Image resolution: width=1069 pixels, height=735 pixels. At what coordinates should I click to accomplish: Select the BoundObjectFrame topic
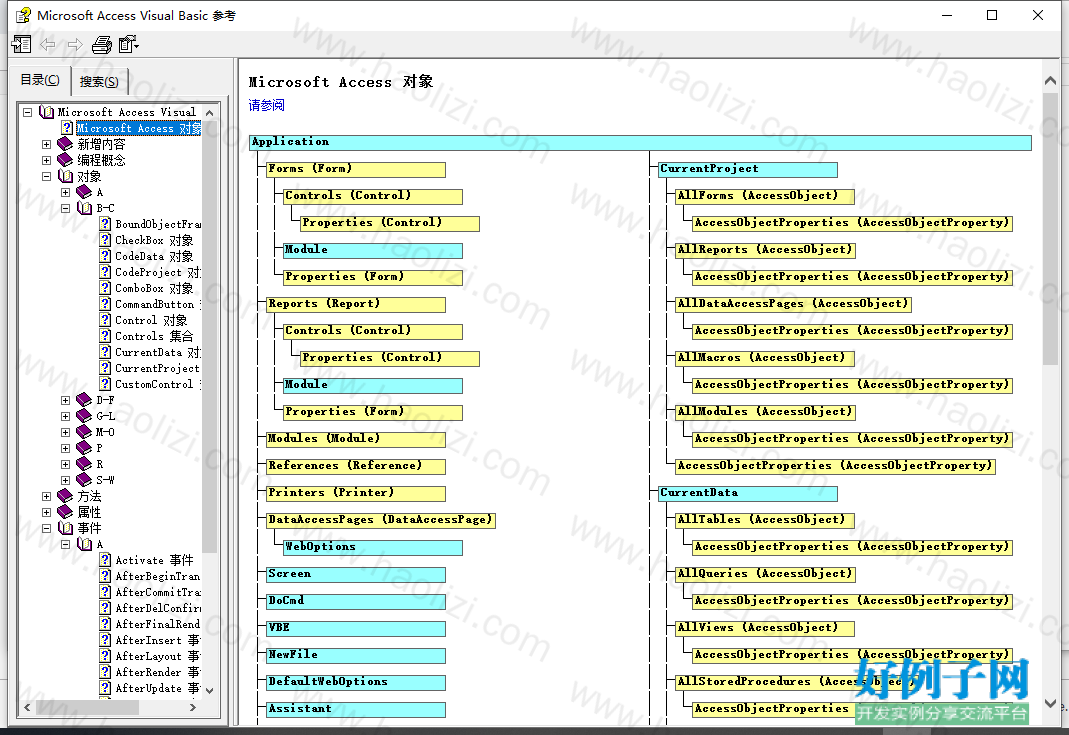coord(157,224)
